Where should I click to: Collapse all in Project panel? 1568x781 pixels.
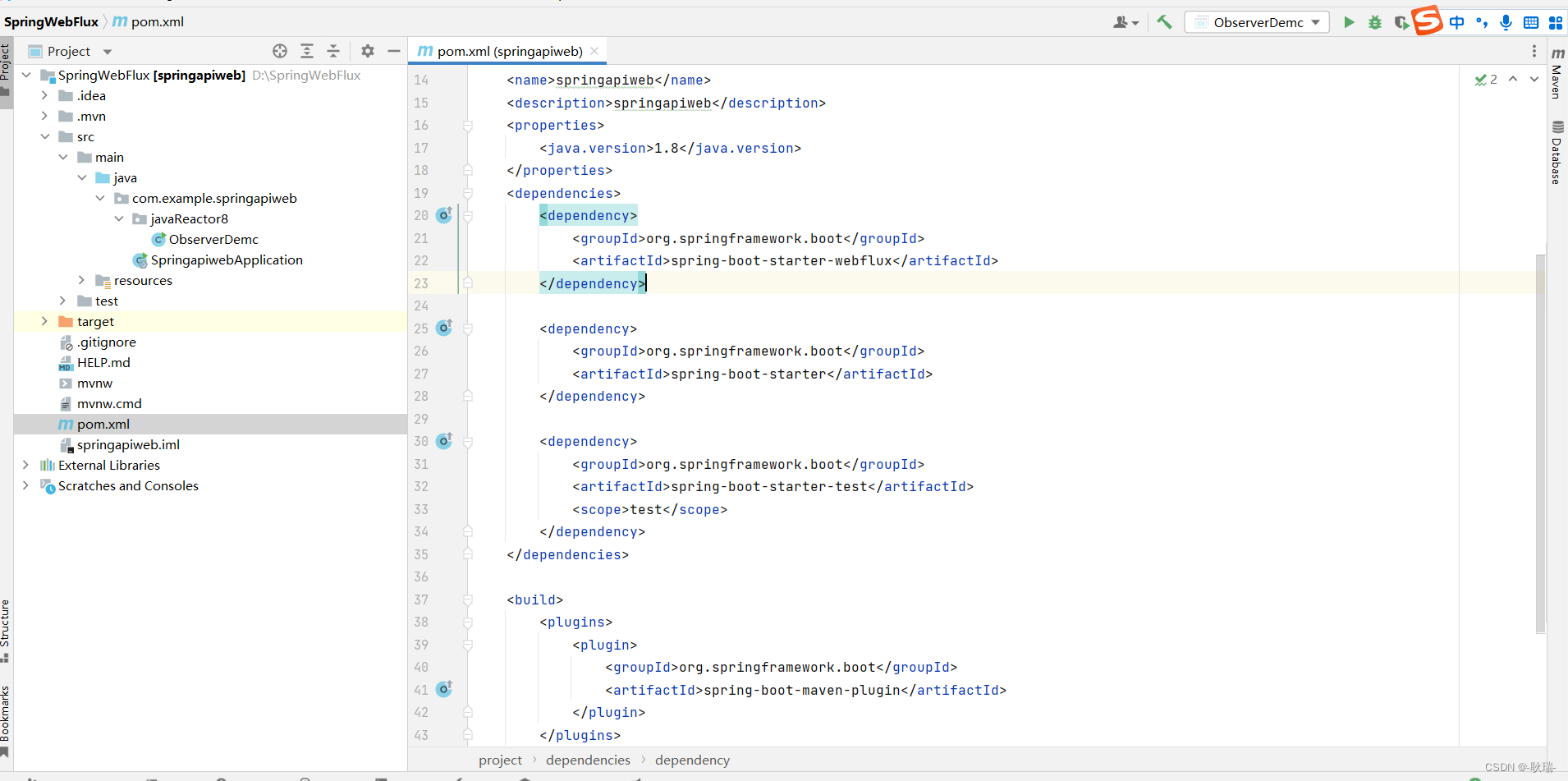coord(333,51)
